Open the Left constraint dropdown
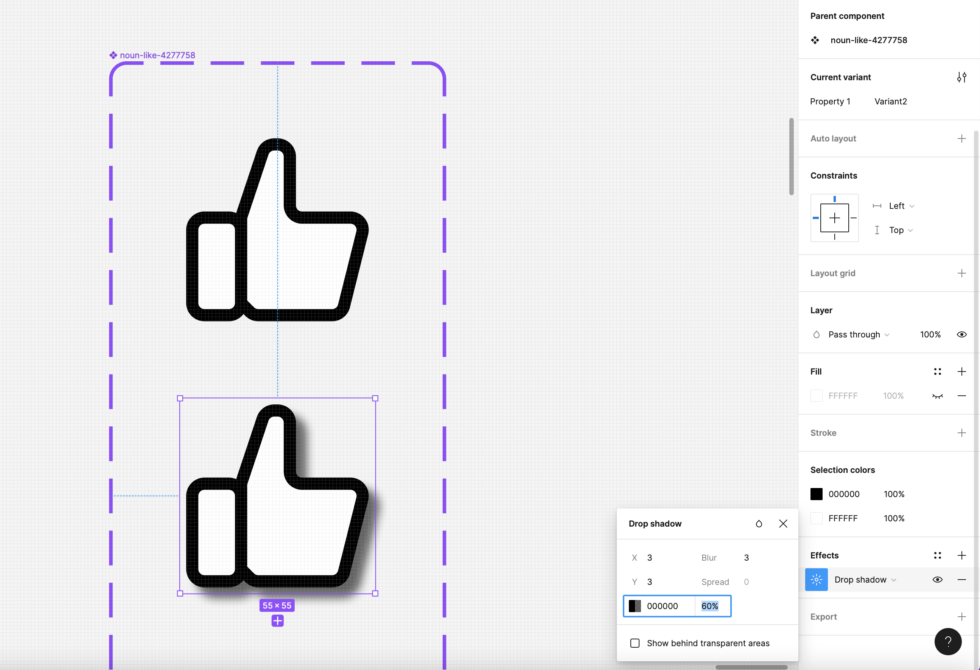Viewport: 980px width, 670px height. (895, 205)
